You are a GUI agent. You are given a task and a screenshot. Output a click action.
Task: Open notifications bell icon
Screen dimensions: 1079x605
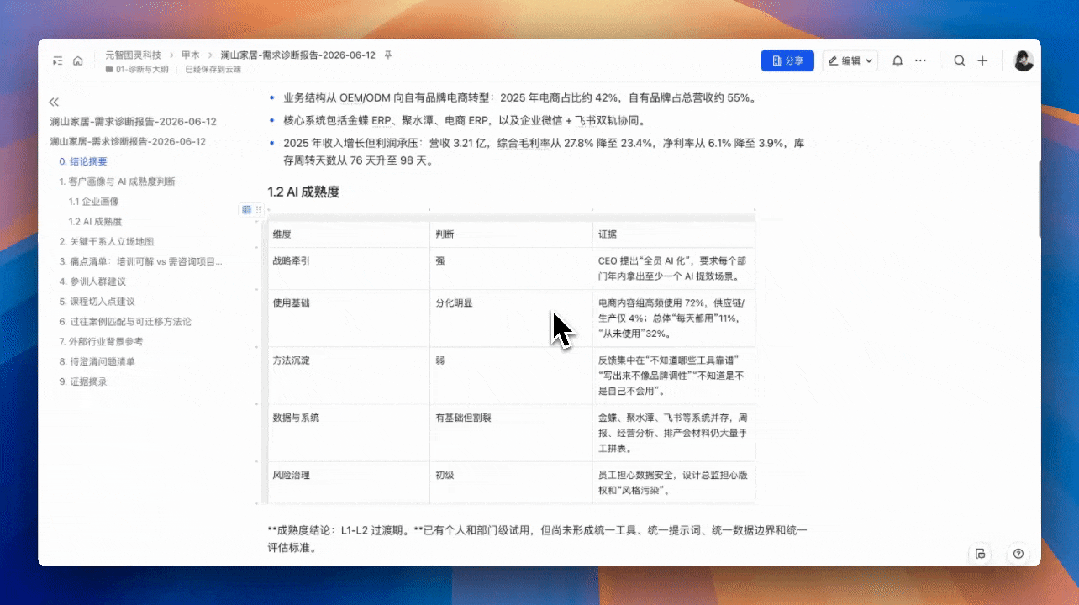[x=897, y=61]
